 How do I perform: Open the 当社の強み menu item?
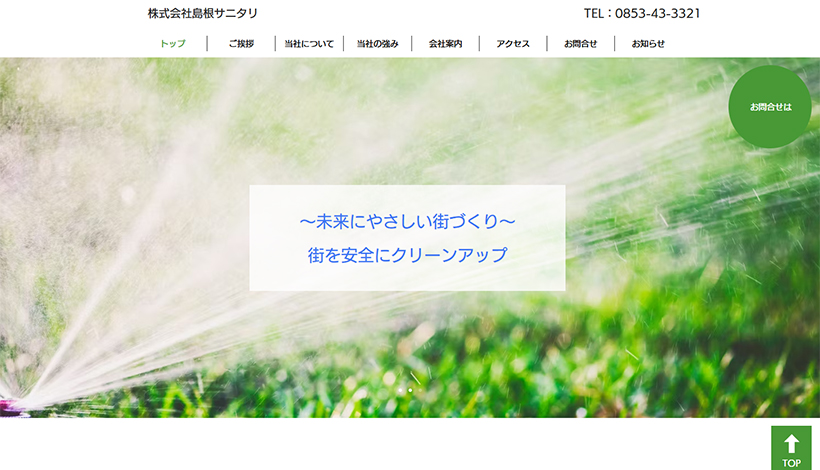[x=377, y=44]
